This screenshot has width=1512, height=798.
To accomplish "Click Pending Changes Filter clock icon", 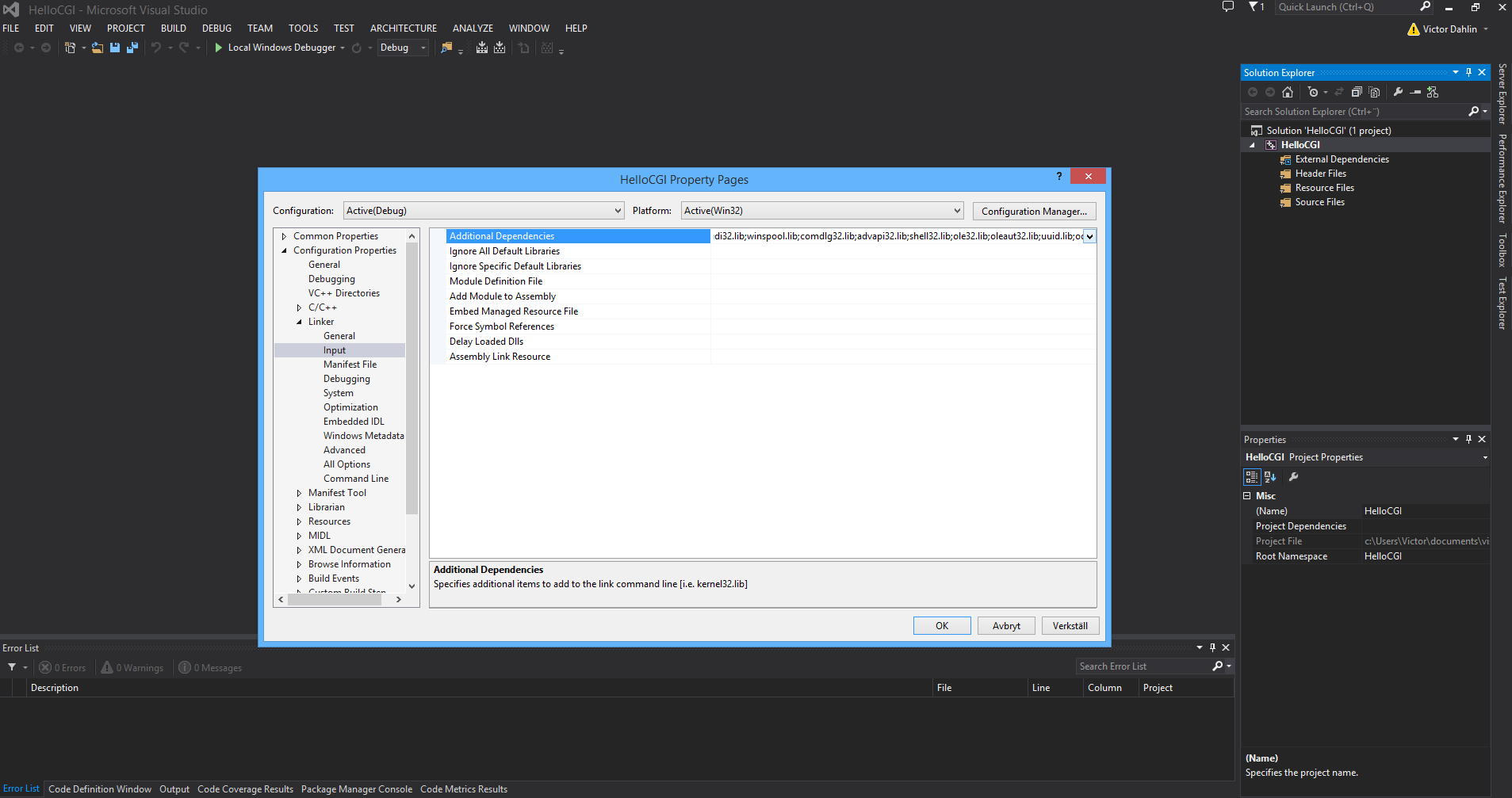I will tap(1313, 92).
